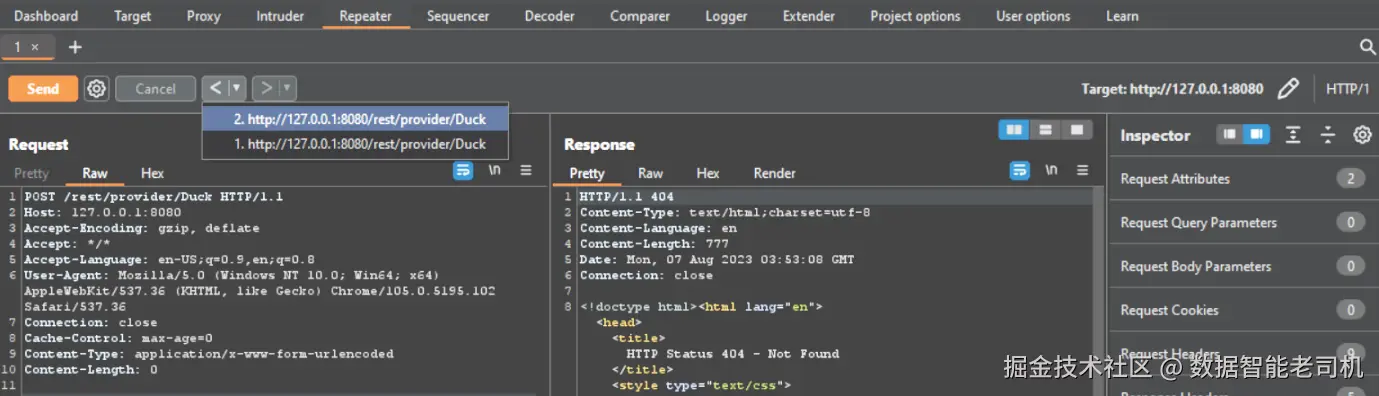Search within Repeater using magnifier icon
The width and height of the screenshot is (1379, 396).
click(x=1368, y=47)
